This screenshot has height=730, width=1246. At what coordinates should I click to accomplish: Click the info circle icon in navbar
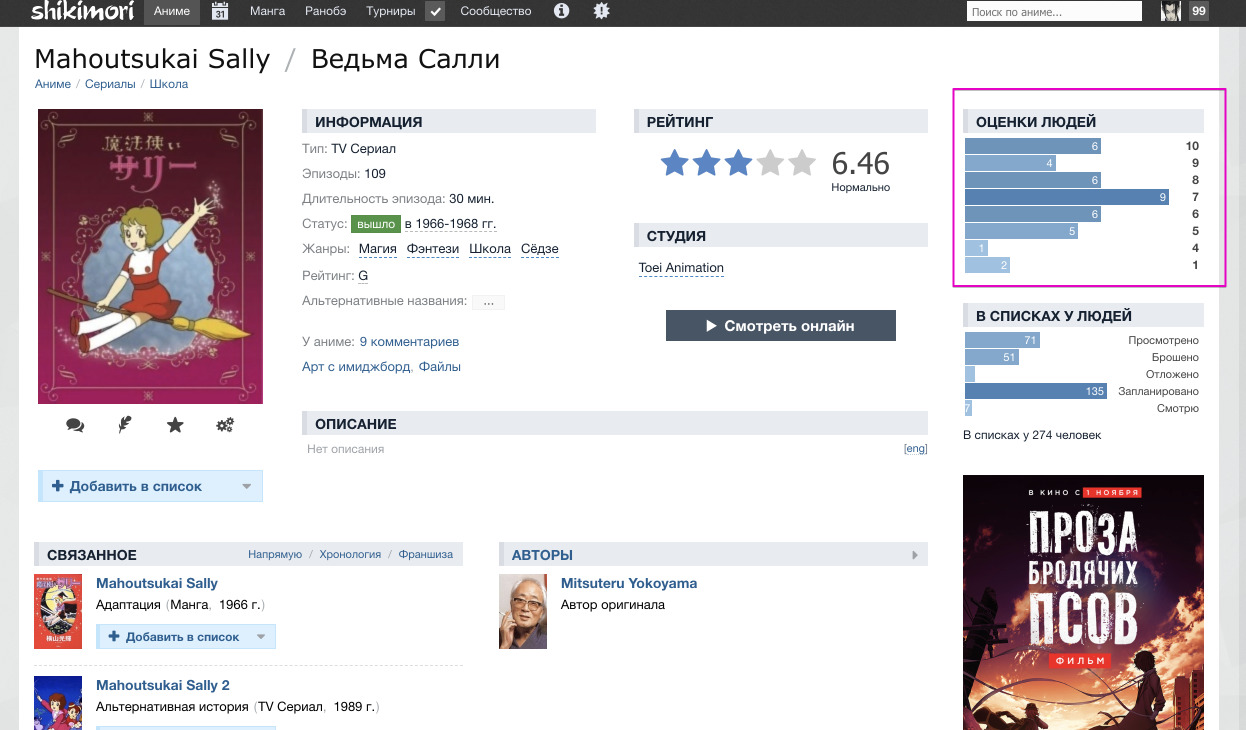562,11
